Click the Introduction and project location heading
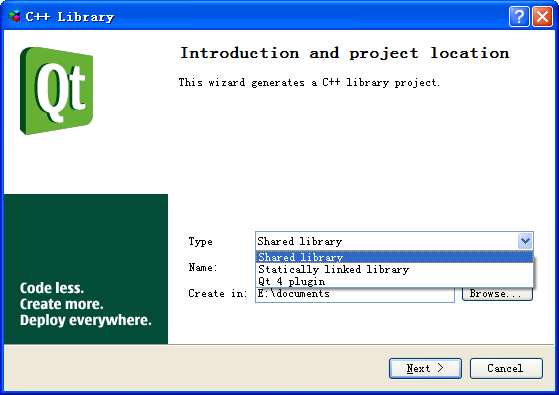Image resolution: width=559 pixels, height=395 pixels. pos(344,53)
